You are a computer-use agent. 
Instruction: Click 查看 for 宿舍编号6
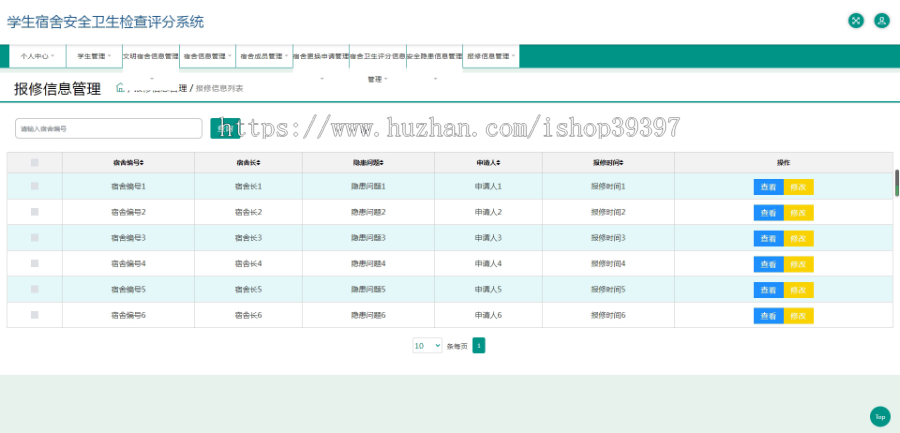[769, 316]
